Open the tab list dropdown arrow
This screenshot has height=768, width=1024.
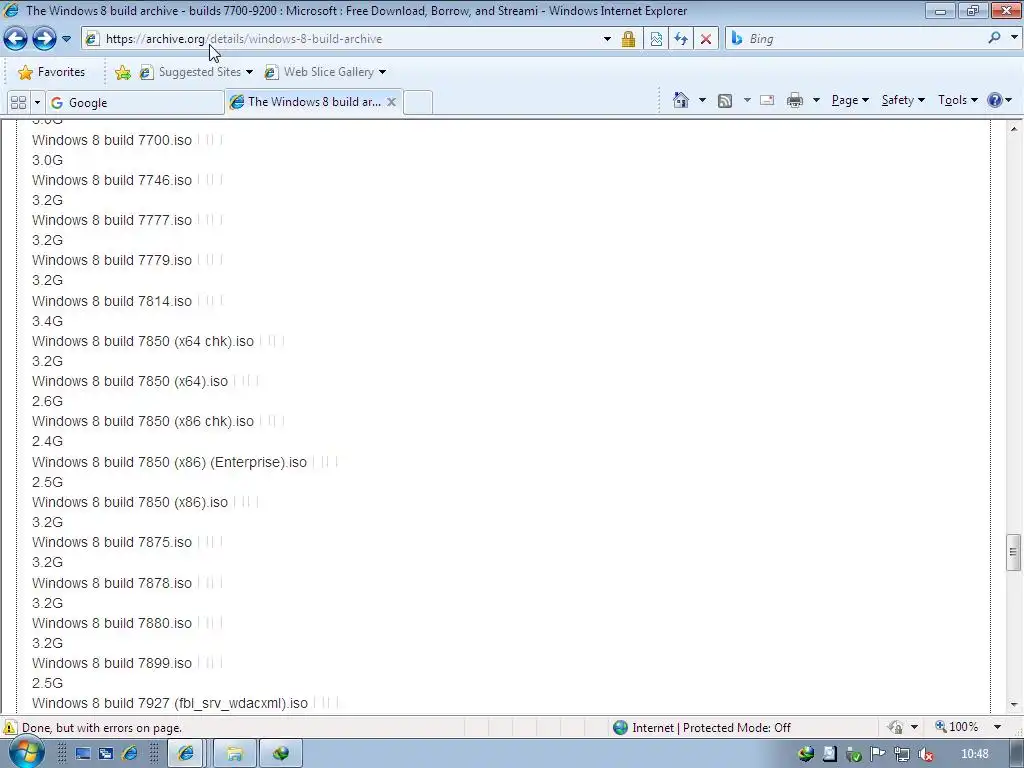coord(37,103)
